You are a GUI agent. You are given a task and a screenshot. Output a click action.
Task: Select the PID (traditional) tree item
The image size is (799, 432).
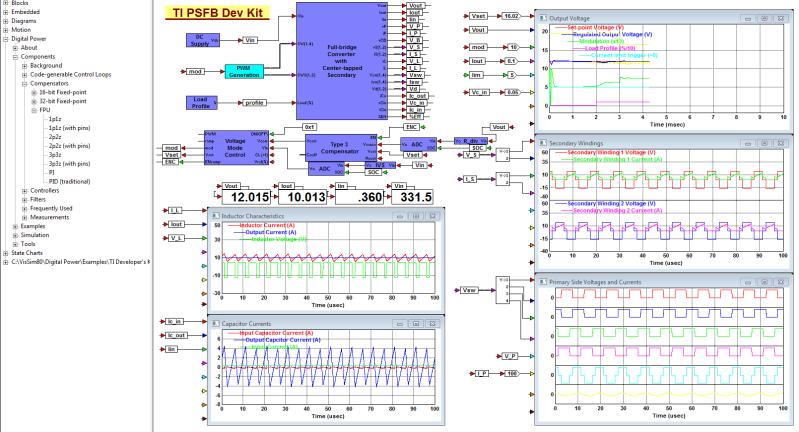coord(69,181)
